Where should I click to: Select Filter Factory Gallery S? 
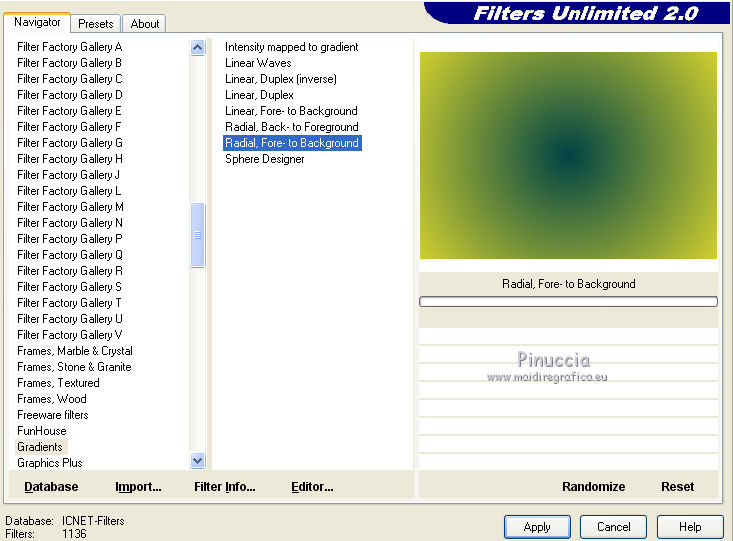coord(70,287)
